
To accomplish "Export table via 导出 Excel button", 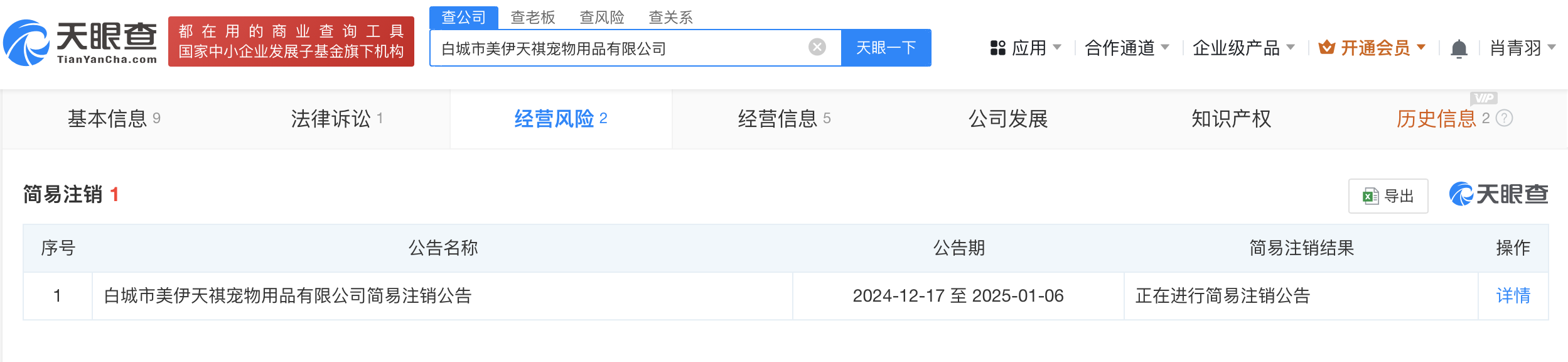I will pos(1388,196).
